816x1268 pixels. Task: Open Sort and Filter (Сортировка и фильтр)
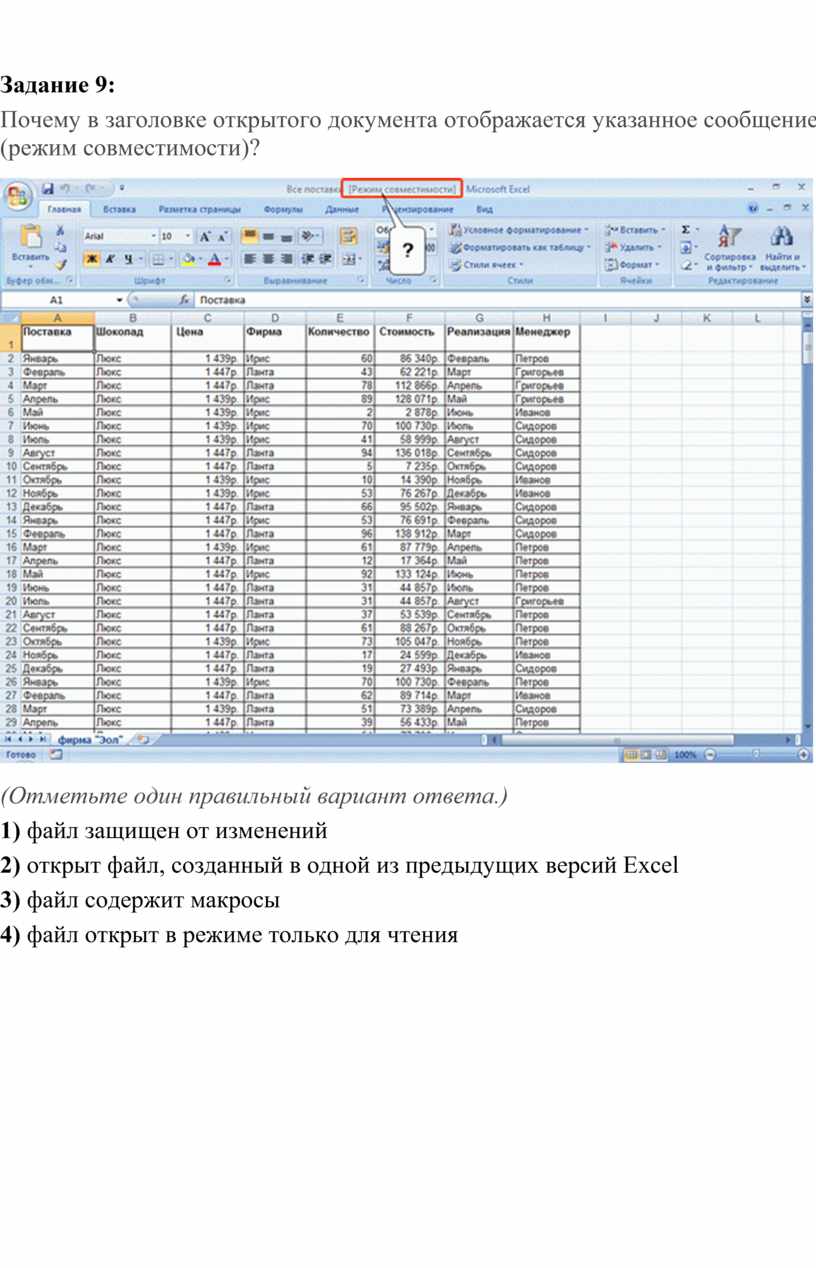[x=728, y=248]
